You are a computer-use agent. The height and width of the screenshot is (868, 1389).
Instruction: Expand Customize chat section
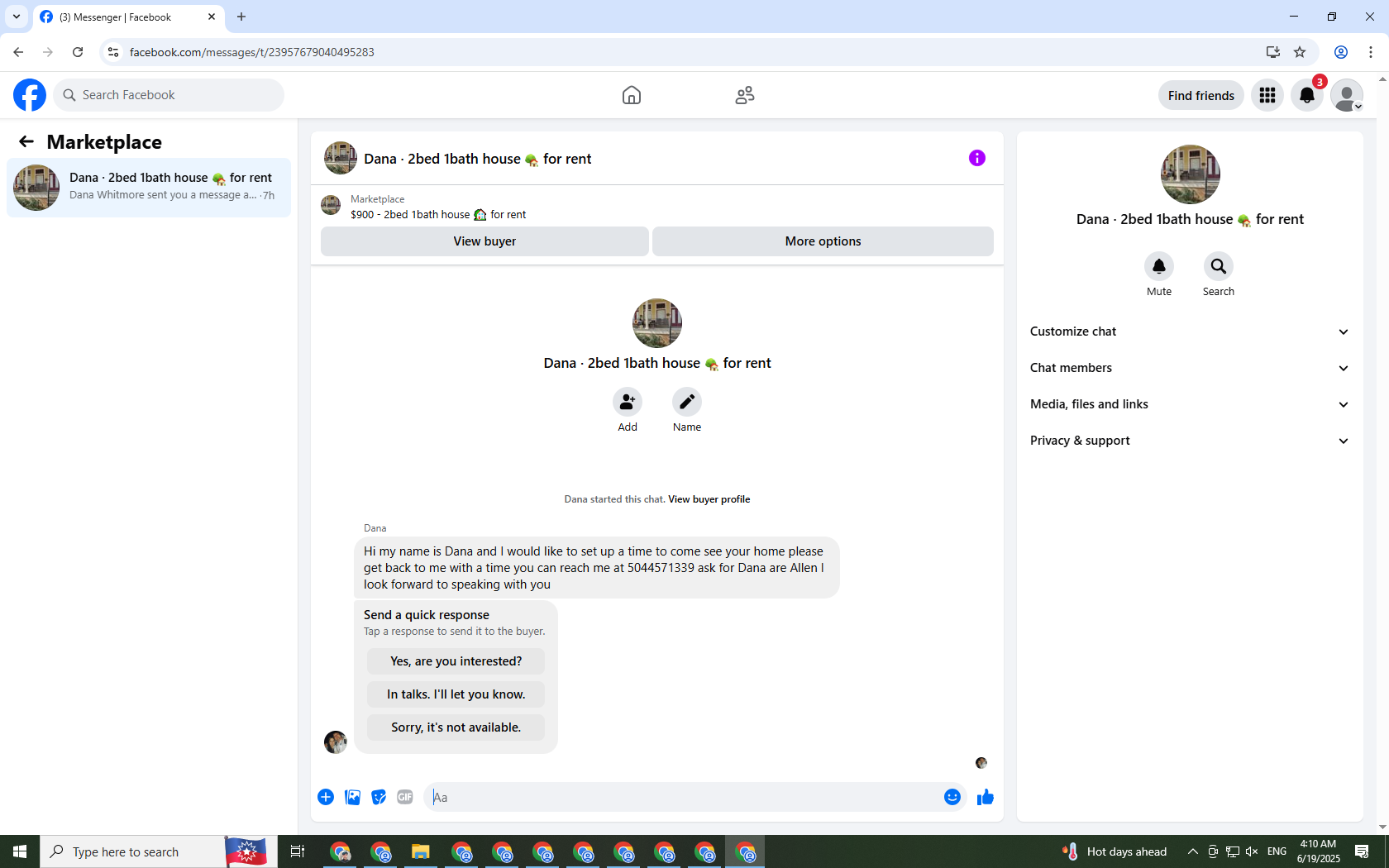click(1190, 331)
